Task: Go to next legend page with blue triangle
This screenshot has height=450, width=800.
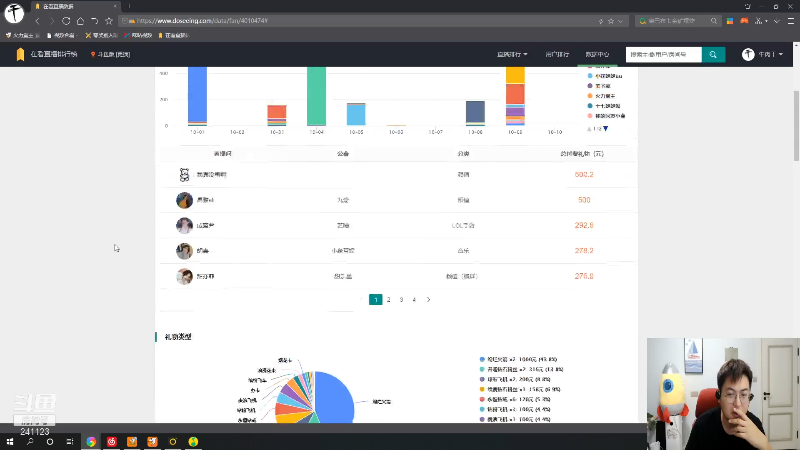Action: coord(606,129)
